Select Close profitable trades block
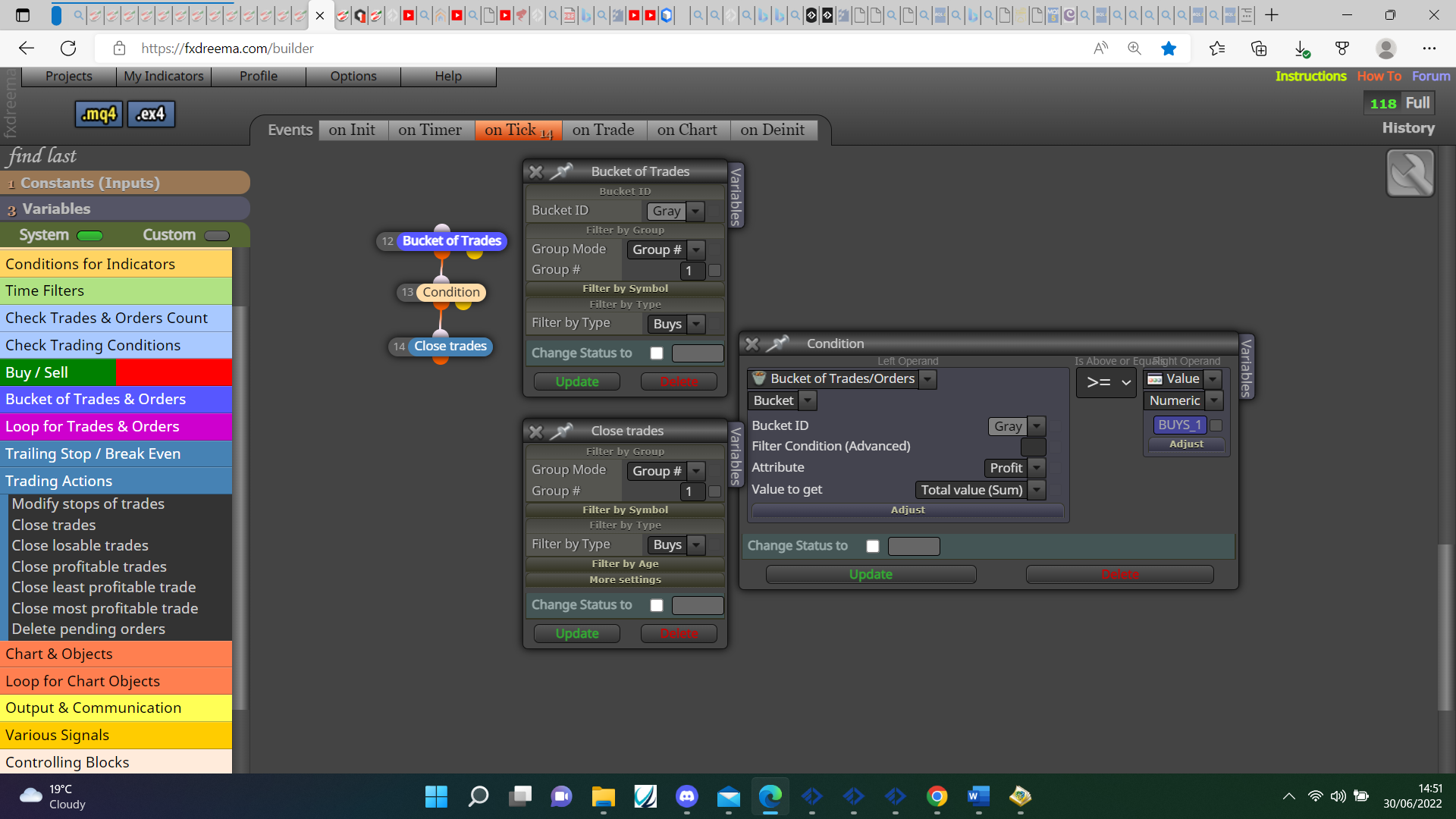This screenshot has width=1456, height=819. tap(89, 566)
